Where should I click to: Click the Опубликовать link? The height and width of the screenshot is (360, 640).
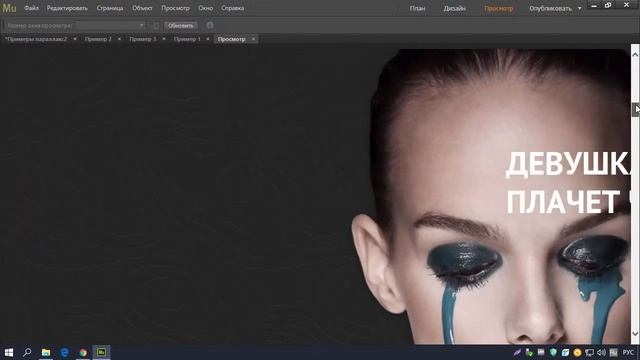[x=550, y=9]
